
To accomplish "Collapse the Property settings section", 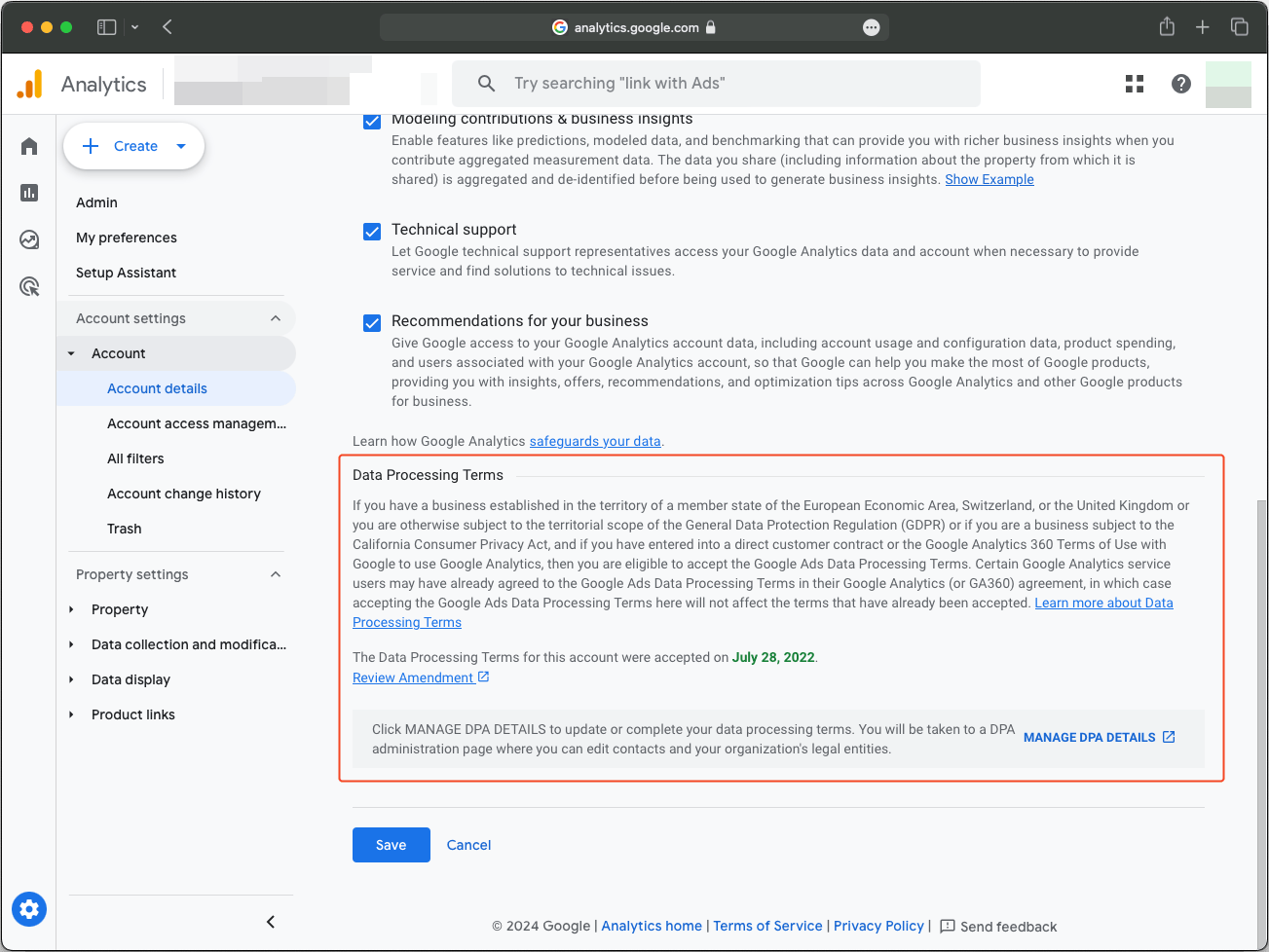I will coord(276,574).
